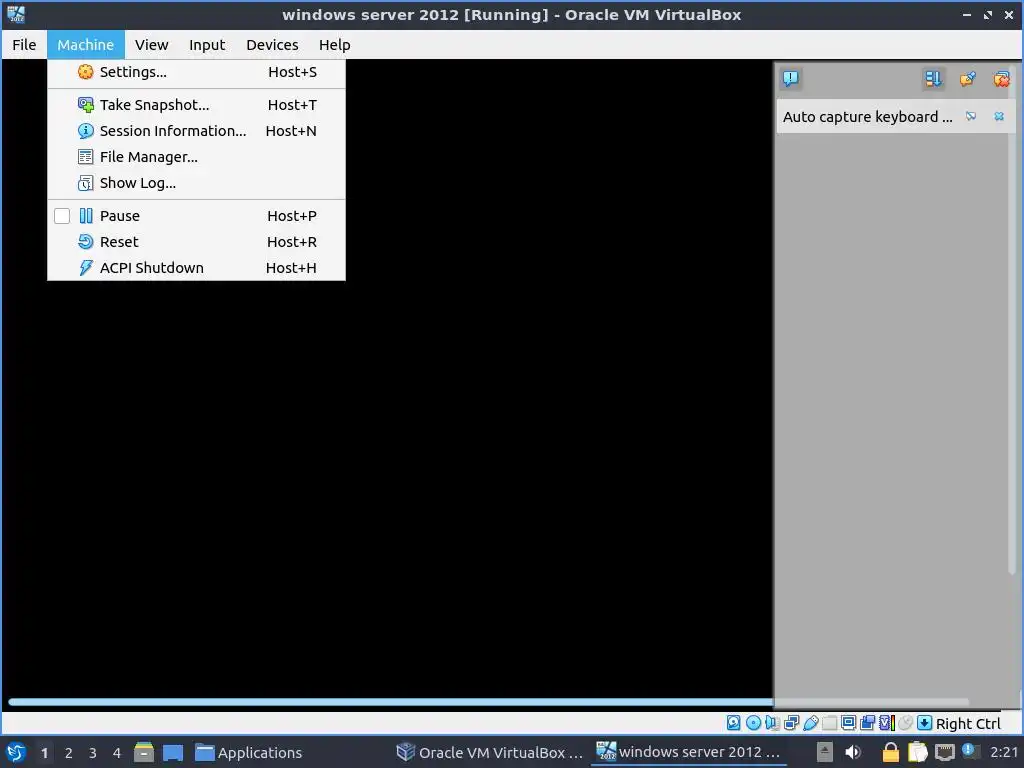Image resolution: width=1024 pixels, height=768 pixels.
Task: Click the Right Ctrl host key label
Action: (x=968, y=724)
